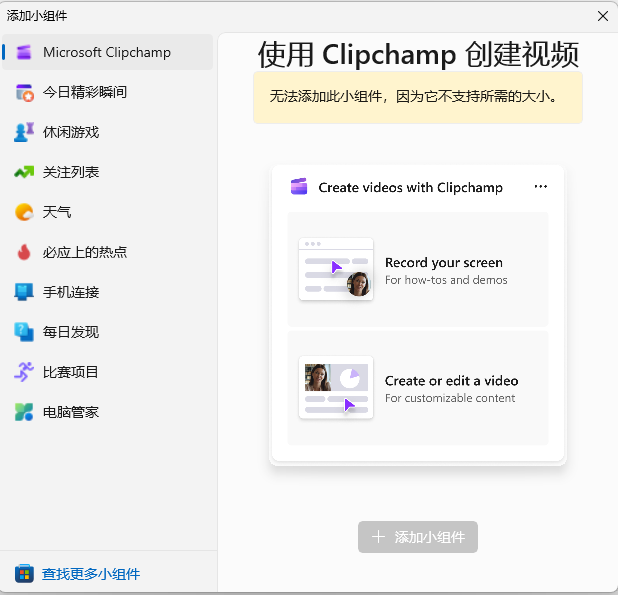Click the 手机连接 phone link icon
Screen dimensions: 618x595
point(24,292)
